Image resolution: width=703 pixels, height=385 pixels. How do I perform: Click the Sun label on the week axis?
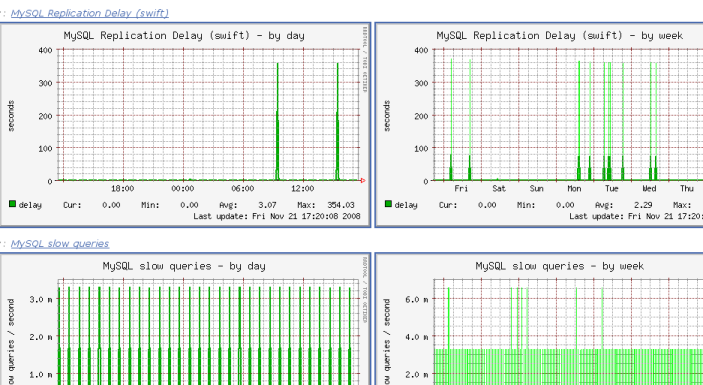point(536,189)
